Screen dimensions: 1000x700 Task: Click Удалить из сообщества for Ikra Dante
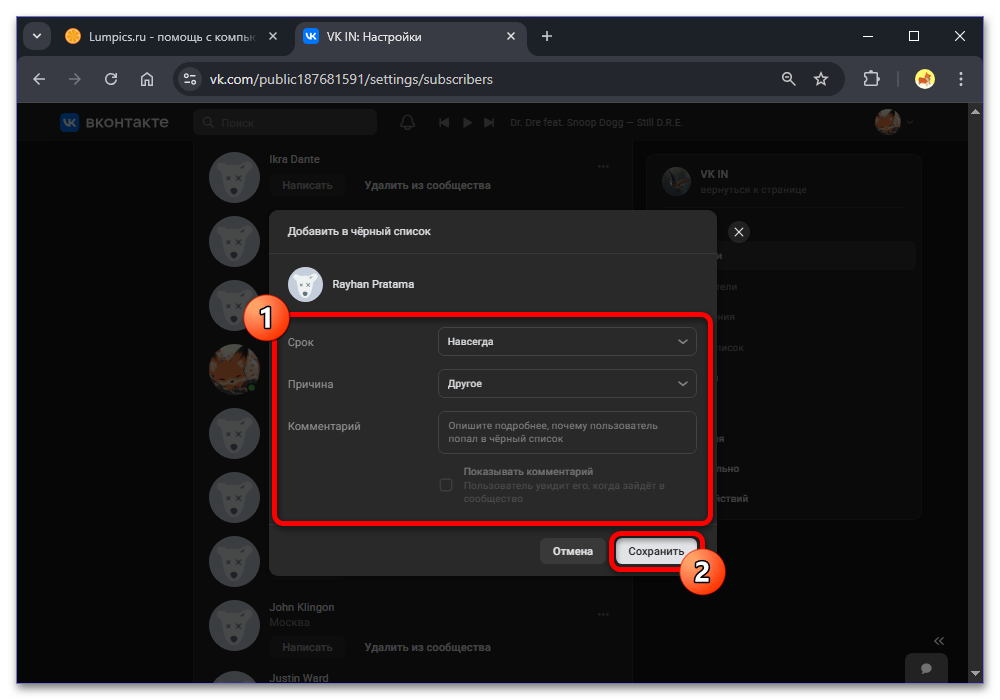[x=427, y=186]
